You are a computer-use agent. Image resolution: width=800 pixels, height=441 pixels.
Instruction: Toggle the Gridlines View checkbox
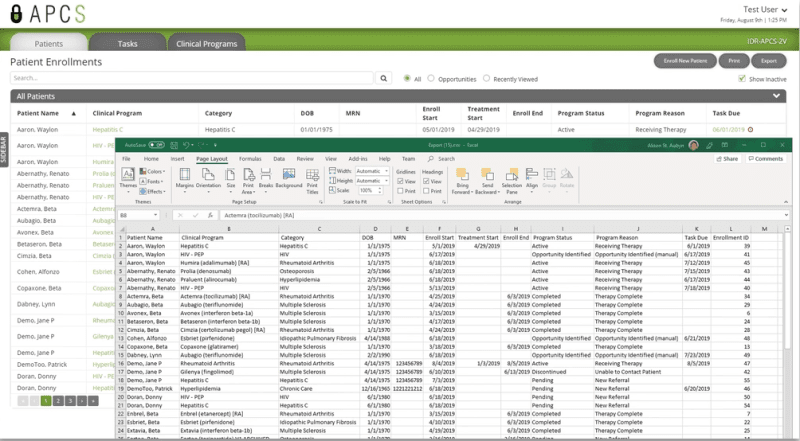point(399,181)
